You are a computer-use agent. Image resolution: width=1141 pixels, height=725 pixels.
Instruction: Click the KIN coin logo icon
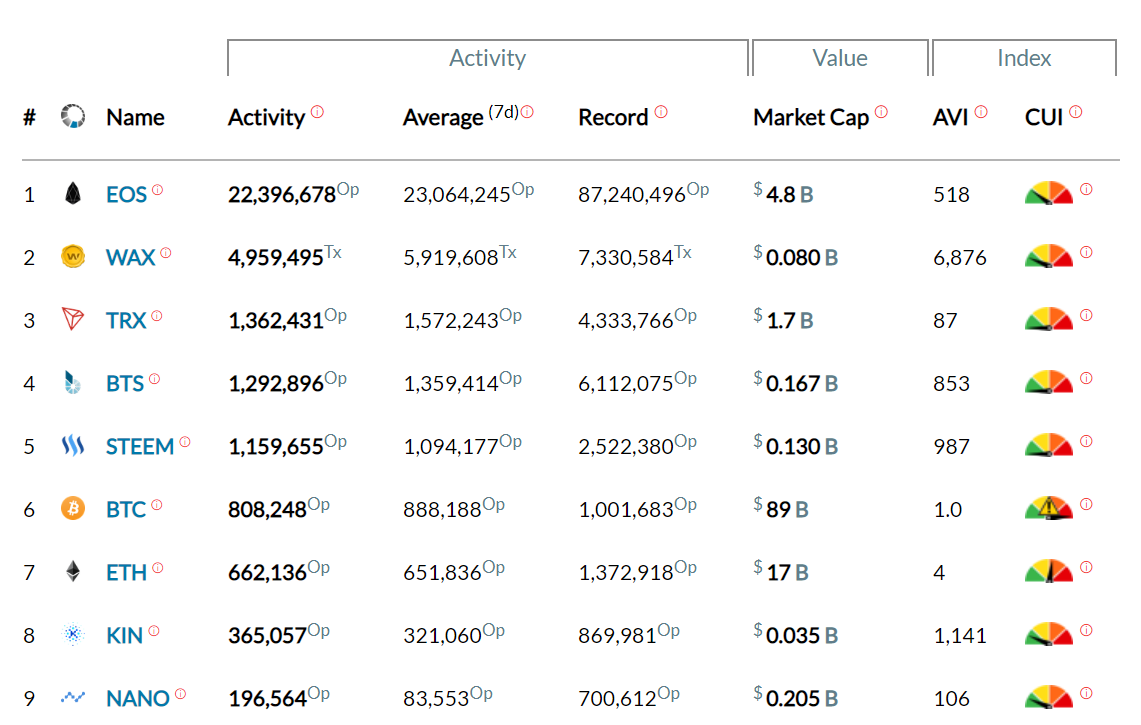tap(72, 635)
